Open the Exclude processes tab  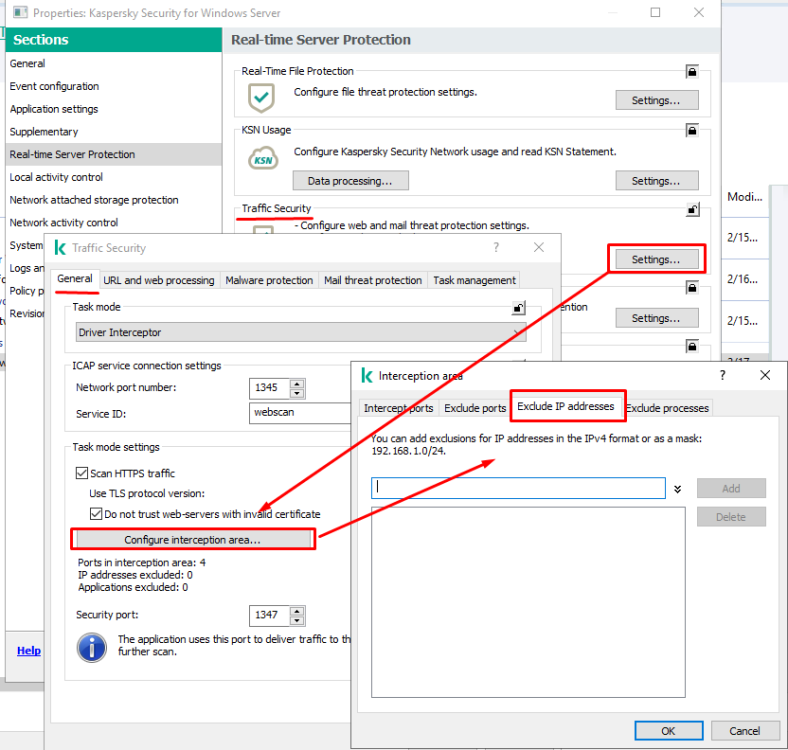coord(667,408)
